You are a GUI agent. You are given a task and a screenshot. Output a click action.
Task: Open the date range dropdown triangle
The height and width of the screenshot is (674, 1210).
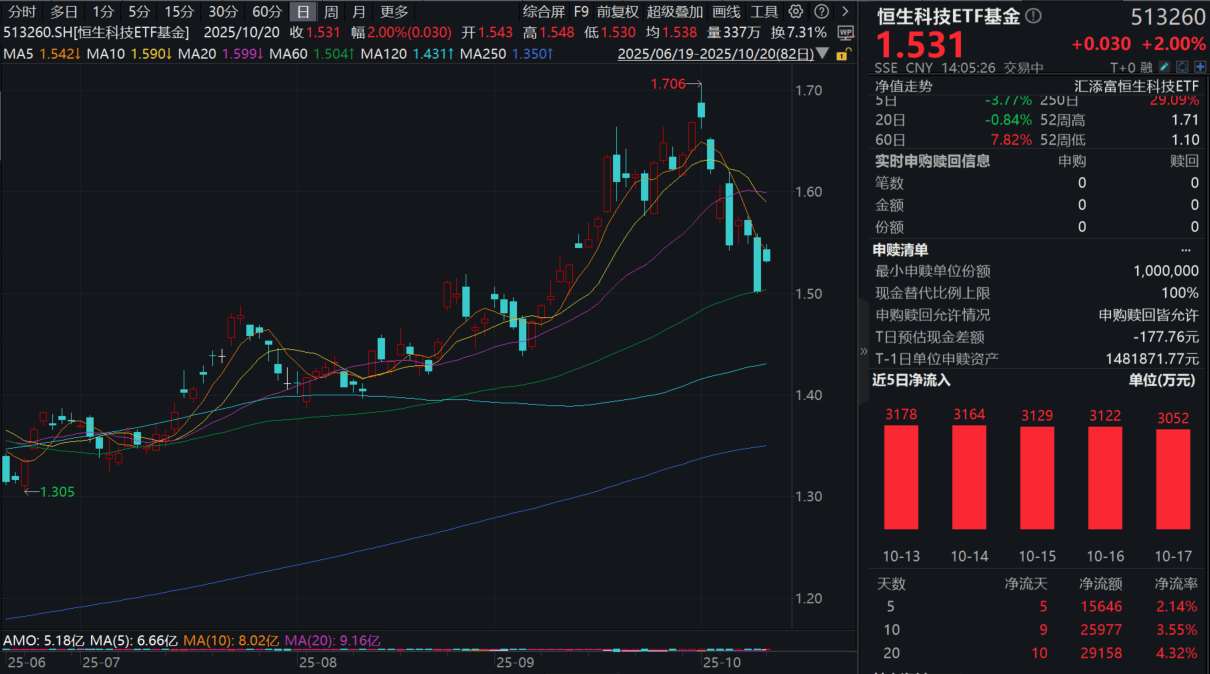(x=822, y=53)
